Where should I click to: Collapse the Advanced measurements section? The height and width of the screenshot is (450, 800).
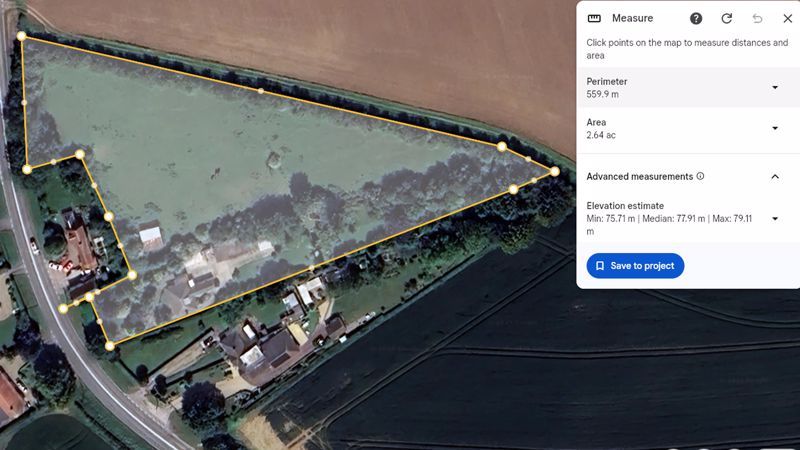click(775, 177)
